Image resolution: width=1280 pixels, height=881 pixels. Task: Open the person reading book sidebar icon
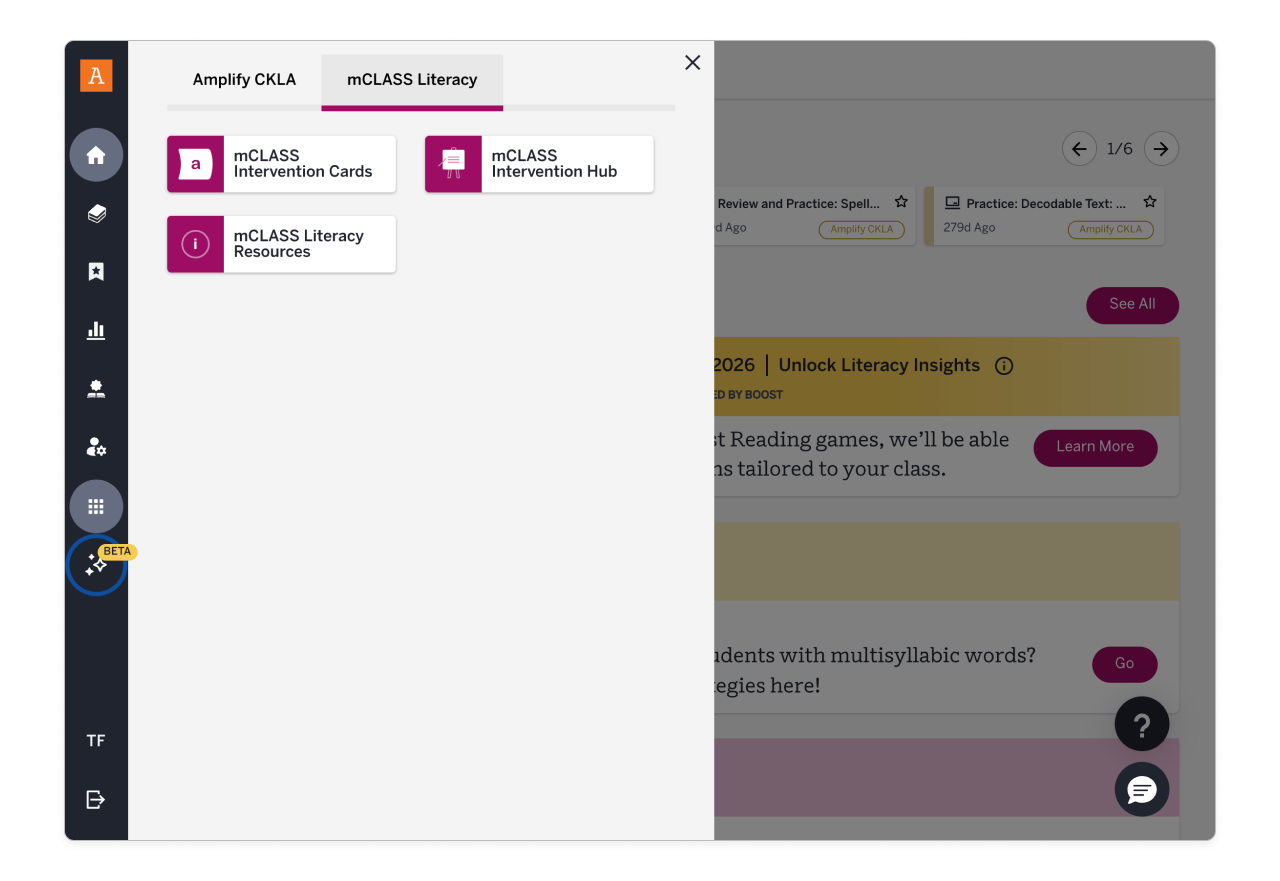[x=96, y=389]
